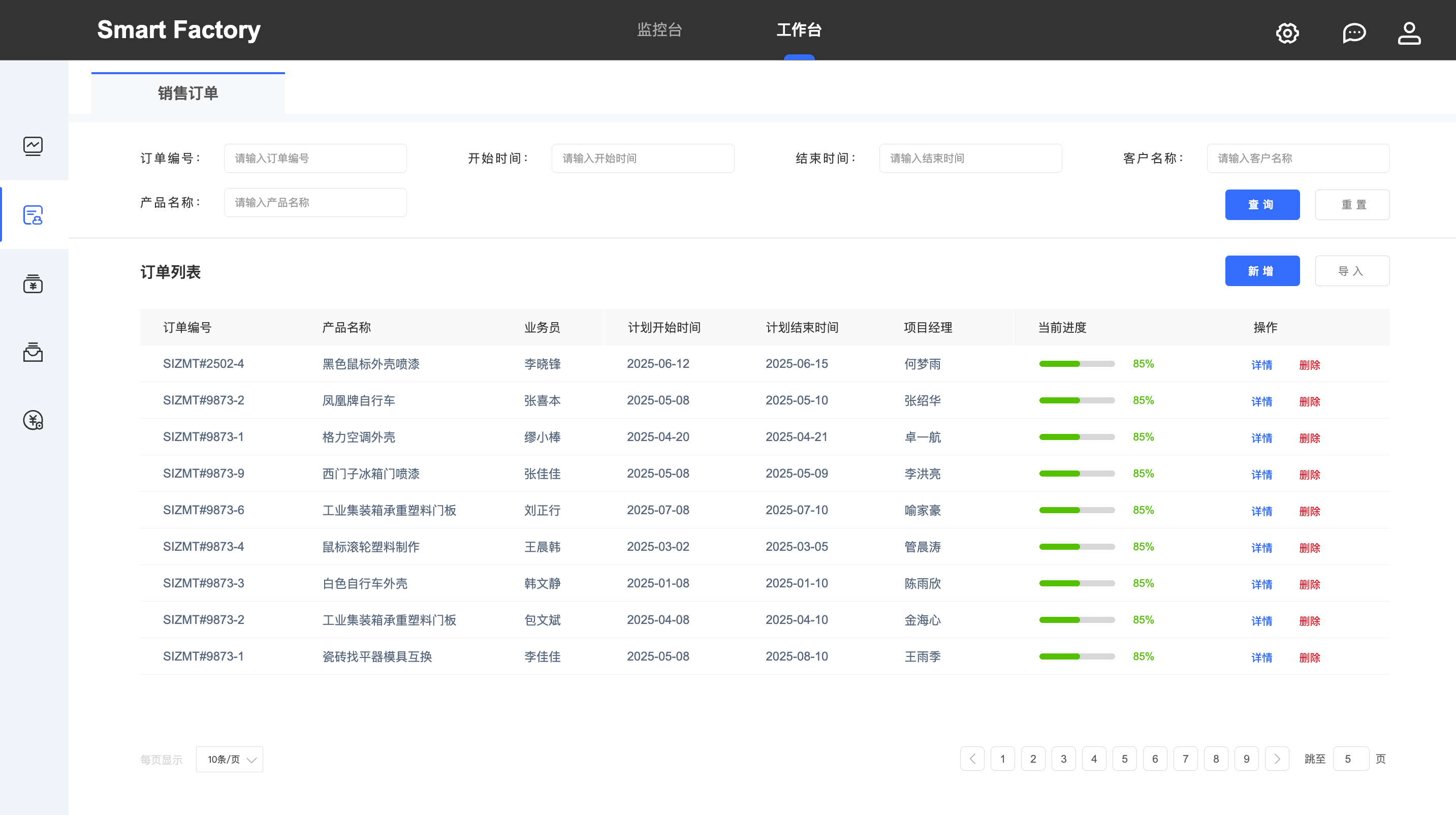
Task: Jump to page 7 in pagination
Action: (x=1185, y=759)
